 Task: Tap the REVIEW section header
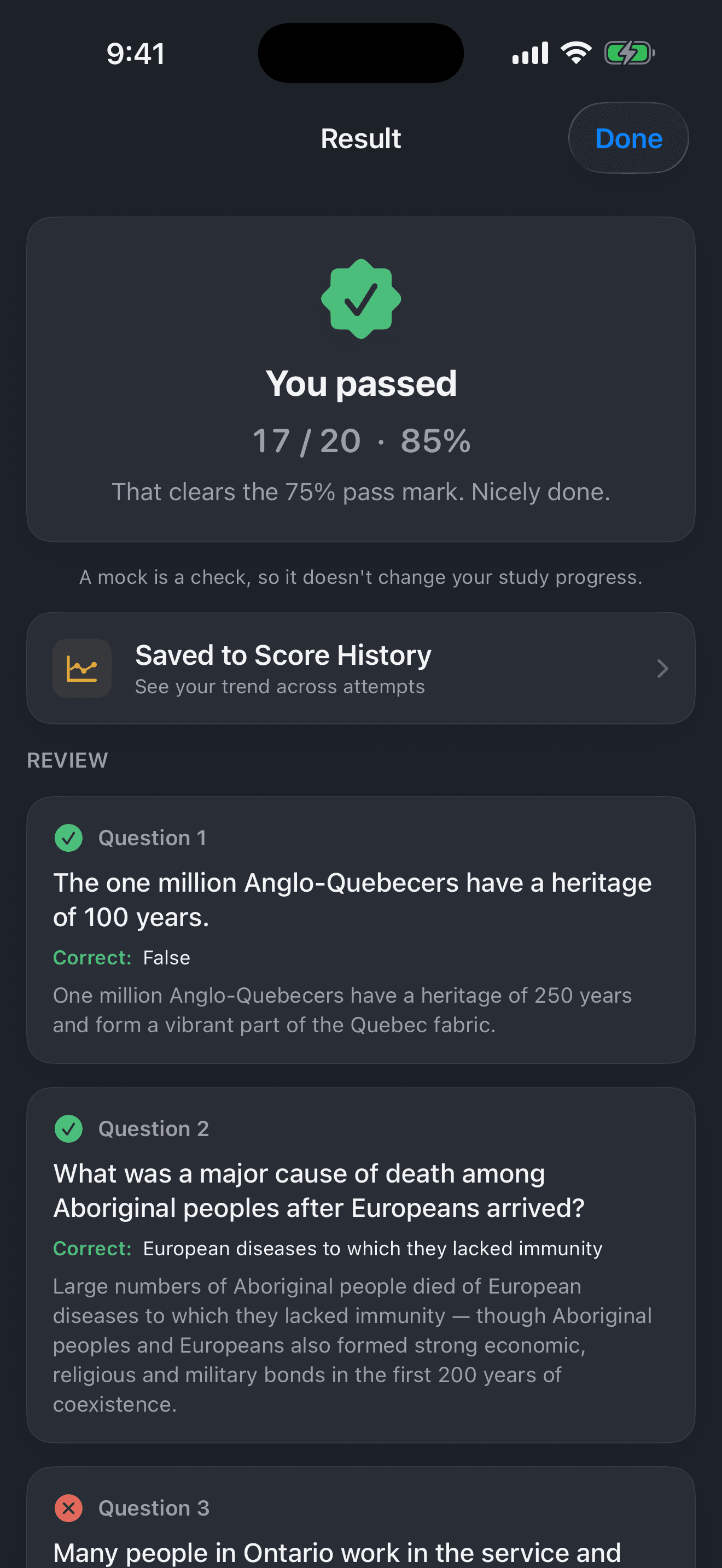pyautogui.click(x=68, y=760)
